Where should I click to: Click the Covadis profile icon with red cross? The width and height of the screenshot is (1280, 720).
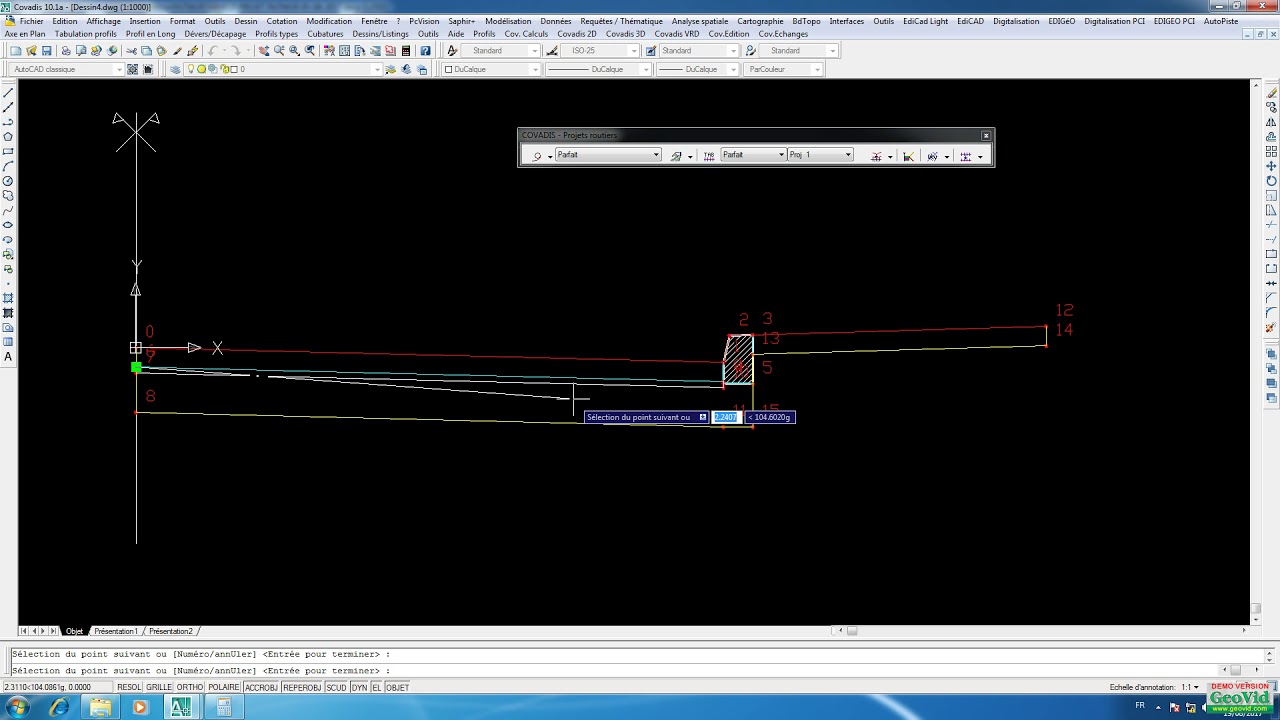[x=876, y=156]
